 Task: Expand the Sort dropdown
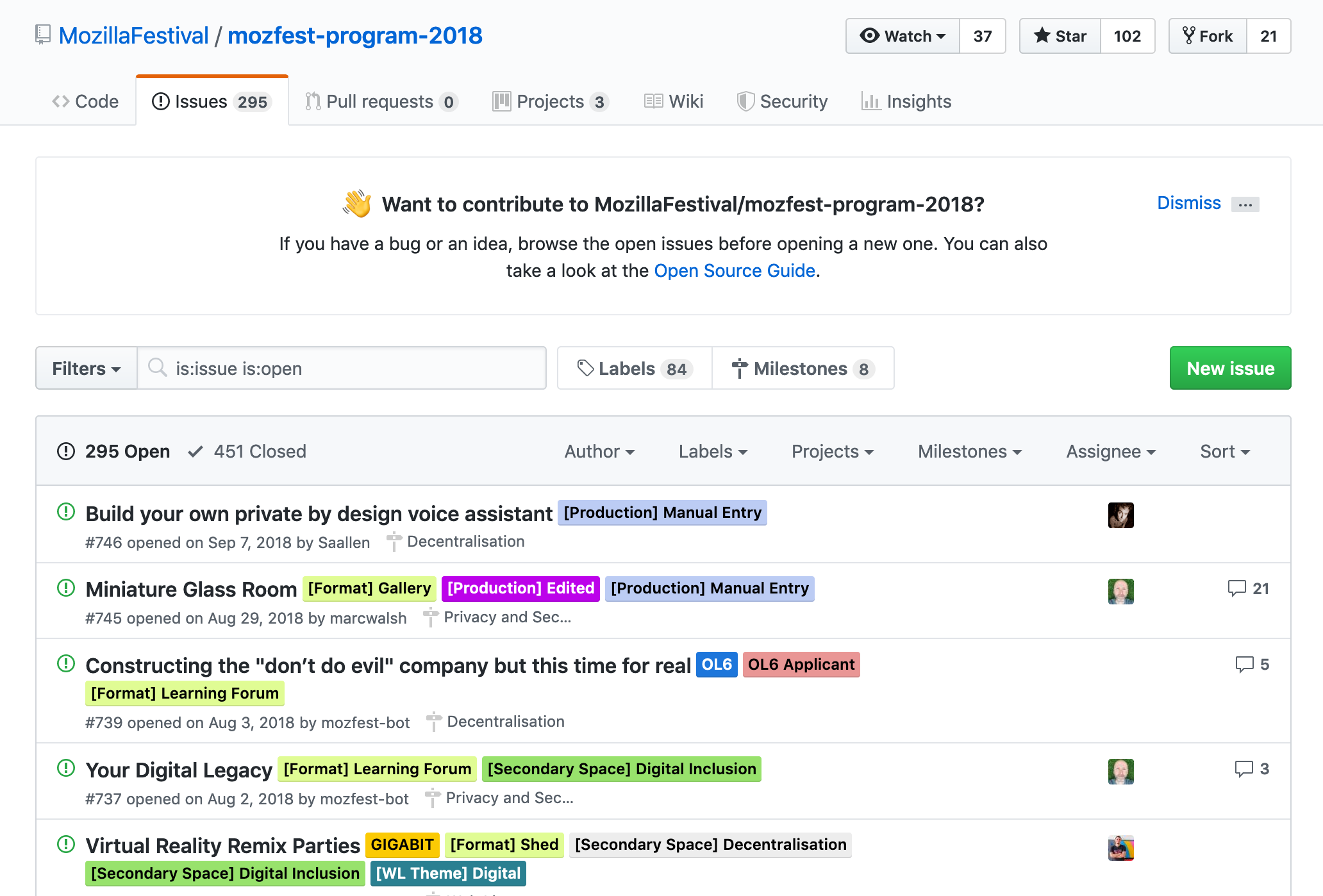[1225, 451]
